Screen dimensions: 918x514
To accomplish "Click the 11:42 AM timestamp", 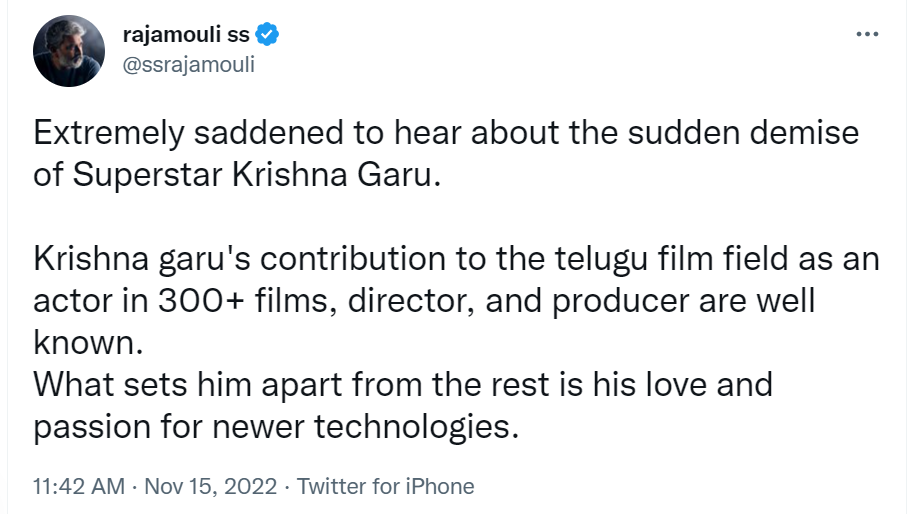I will 79,487.
